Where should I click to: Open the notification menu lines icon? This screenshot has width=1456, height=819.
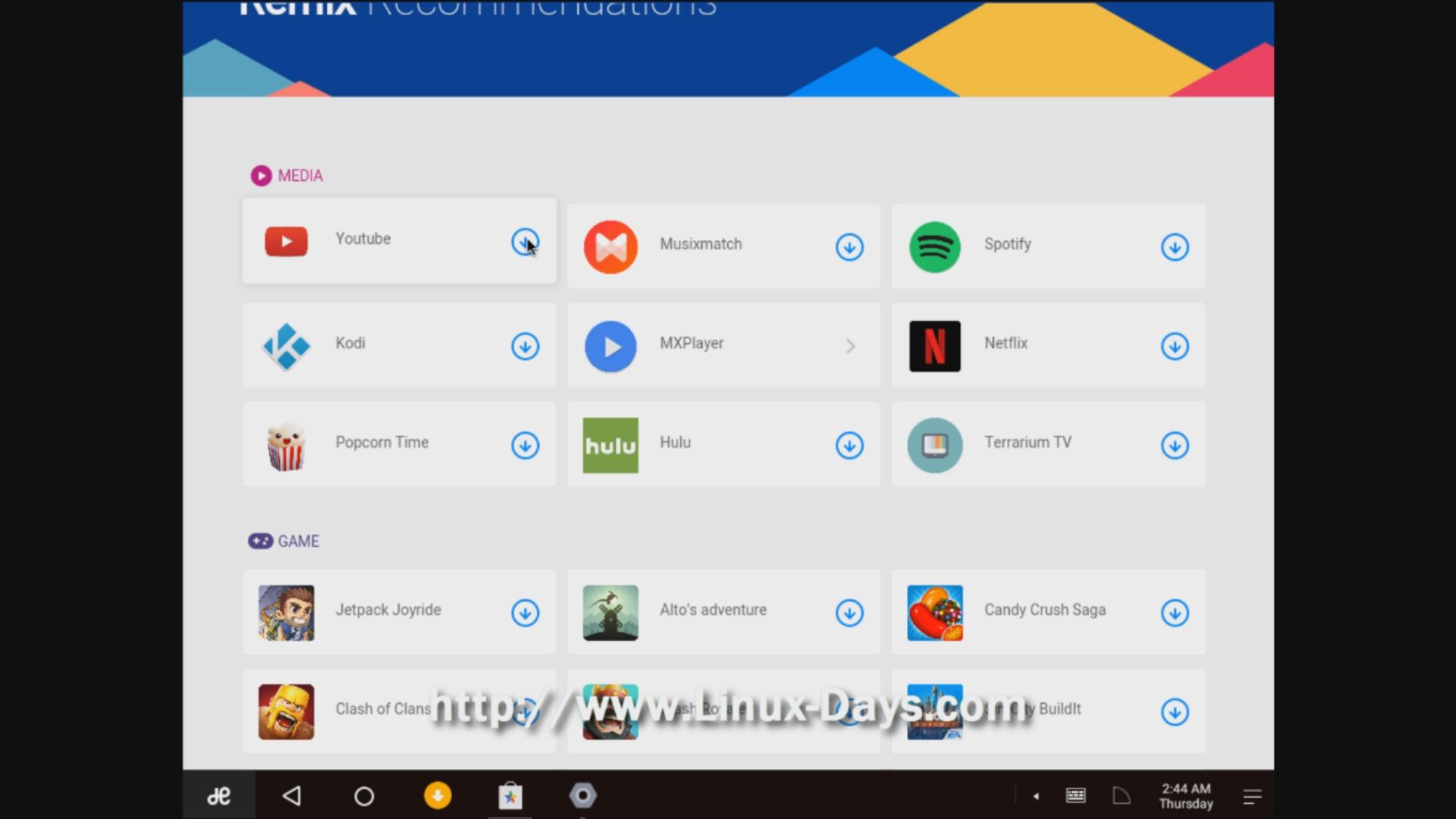tap(1252, 796)
